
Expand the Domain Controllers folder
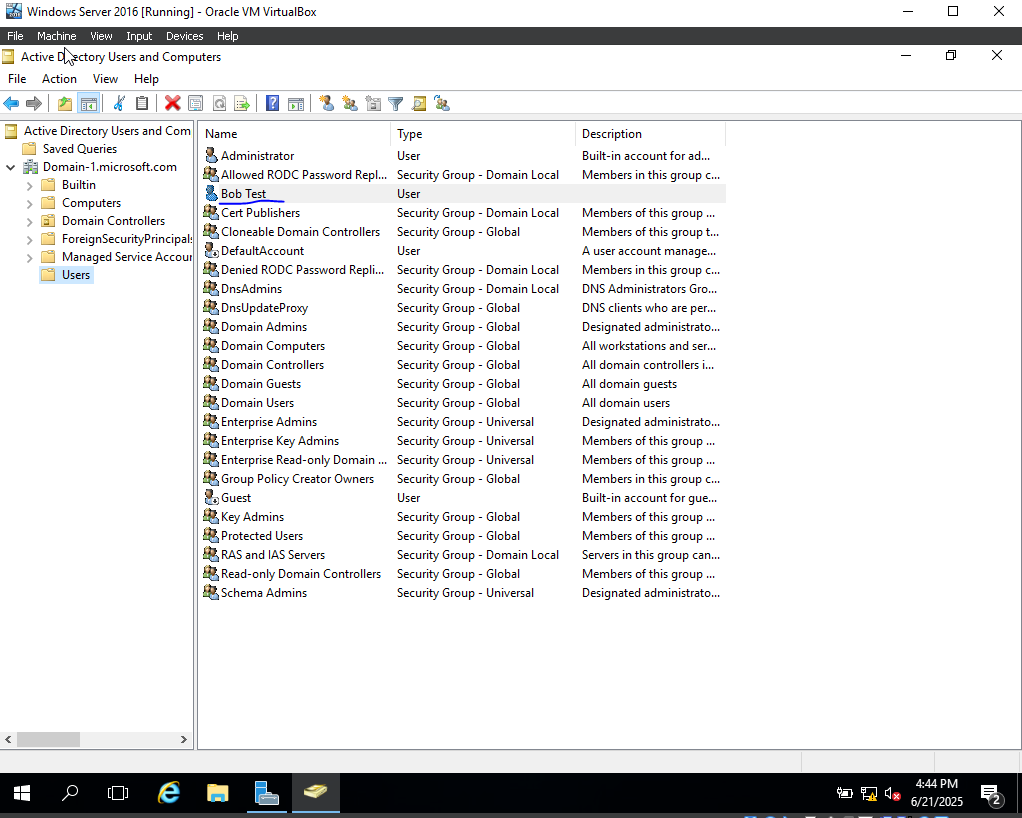click(29, 222)
